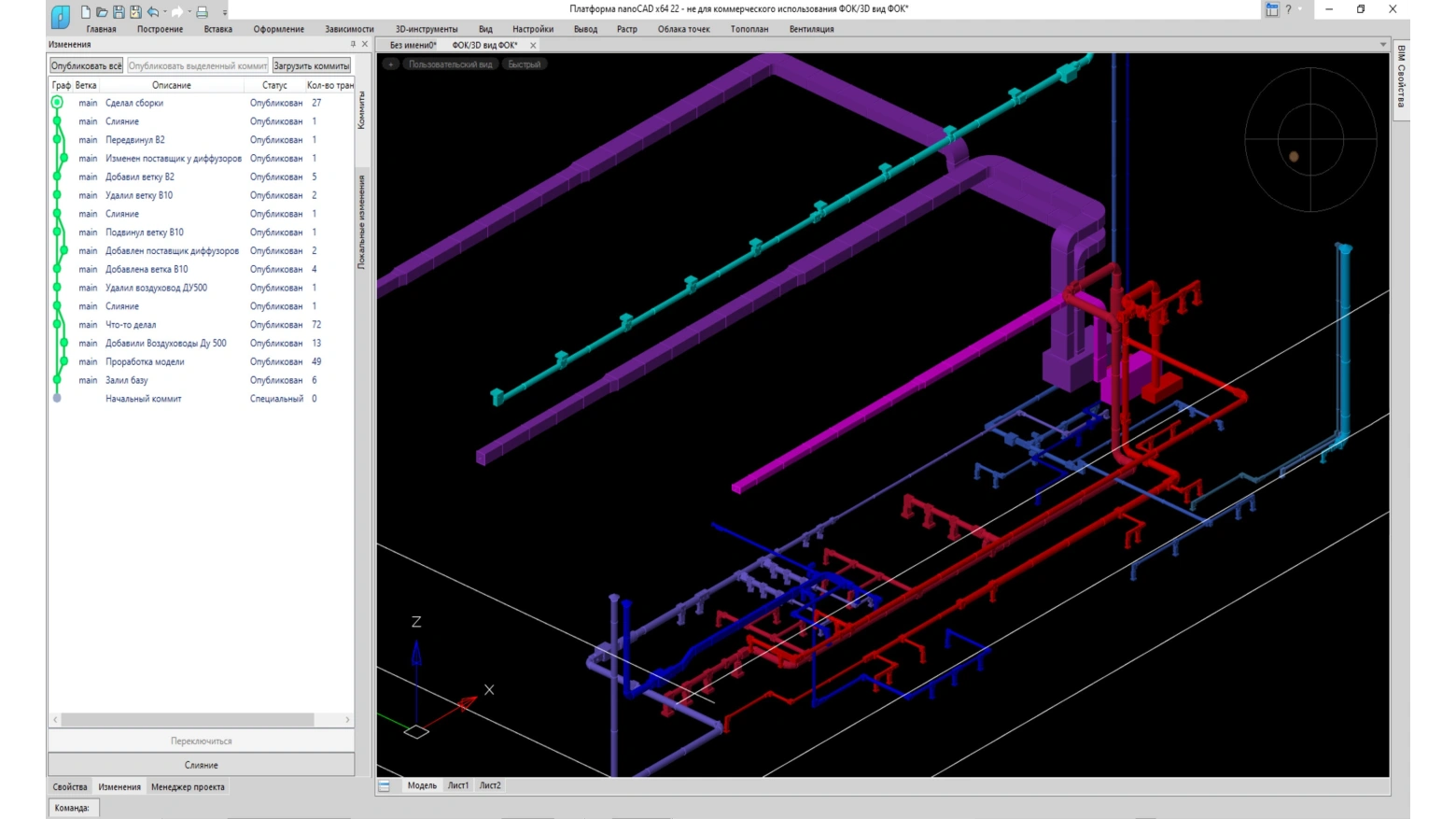
Task: Pin the Изменения panel with pushpin
Action: click(353, 44)
